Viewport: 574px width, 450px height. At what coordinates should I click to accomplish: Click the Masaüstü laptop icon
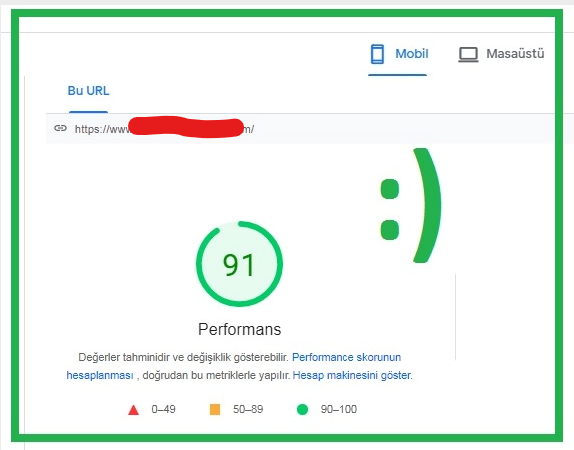(468, 55)
